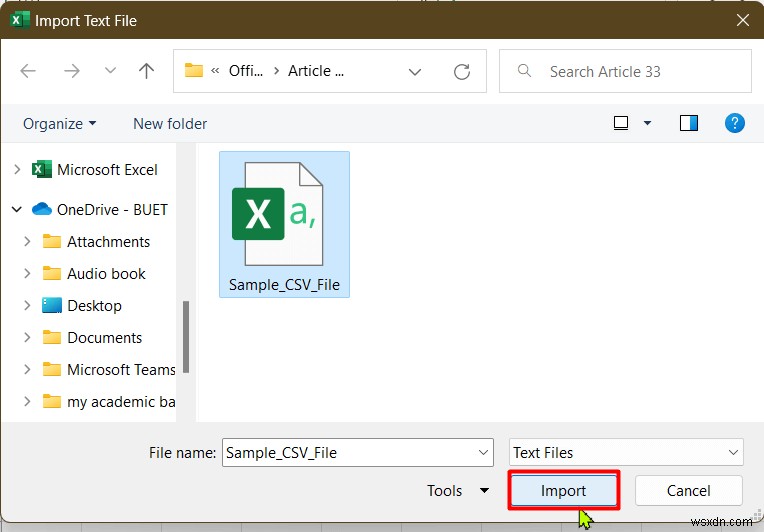The width and height of the screenshot is (764, 532).
Task: Click the Cancel button
Action: [688, 491]
